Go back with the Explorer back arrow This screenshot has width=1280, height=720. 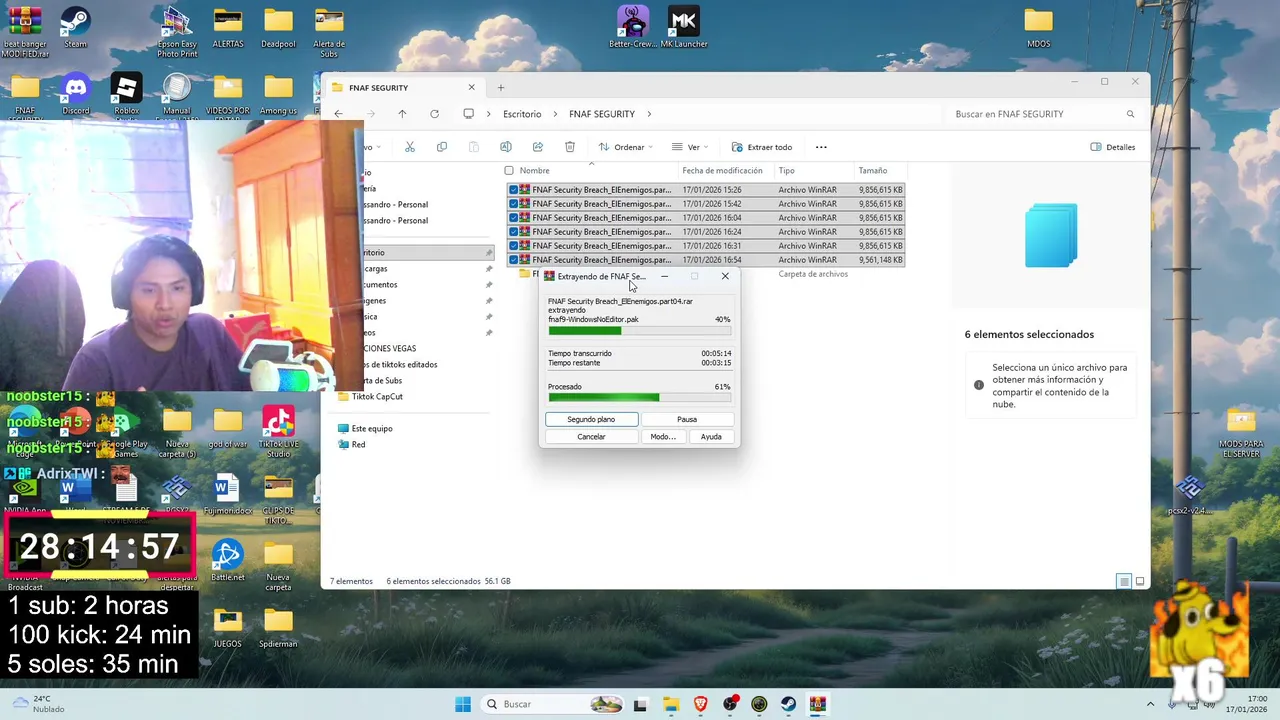click(x=338, y=114)
